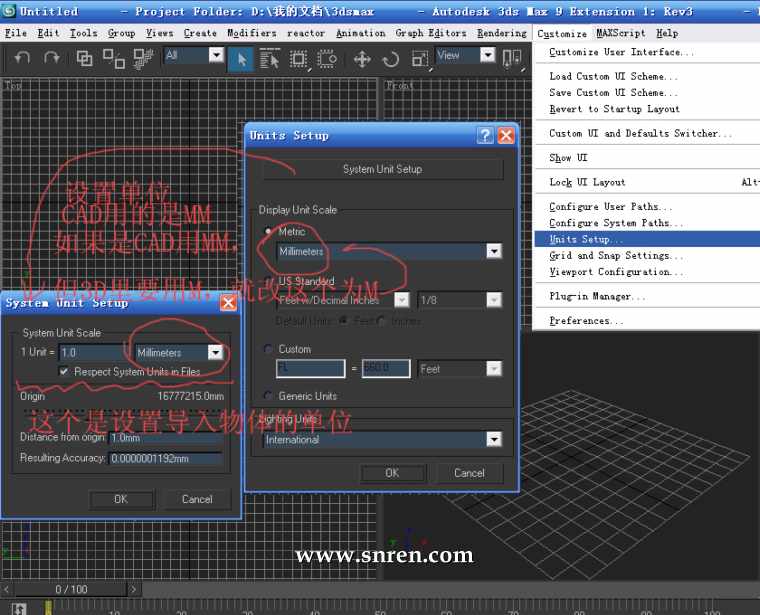Click the Undo arrow in the main toolbar
Viewport: 760px width, 615px height.
coord(22,58)
